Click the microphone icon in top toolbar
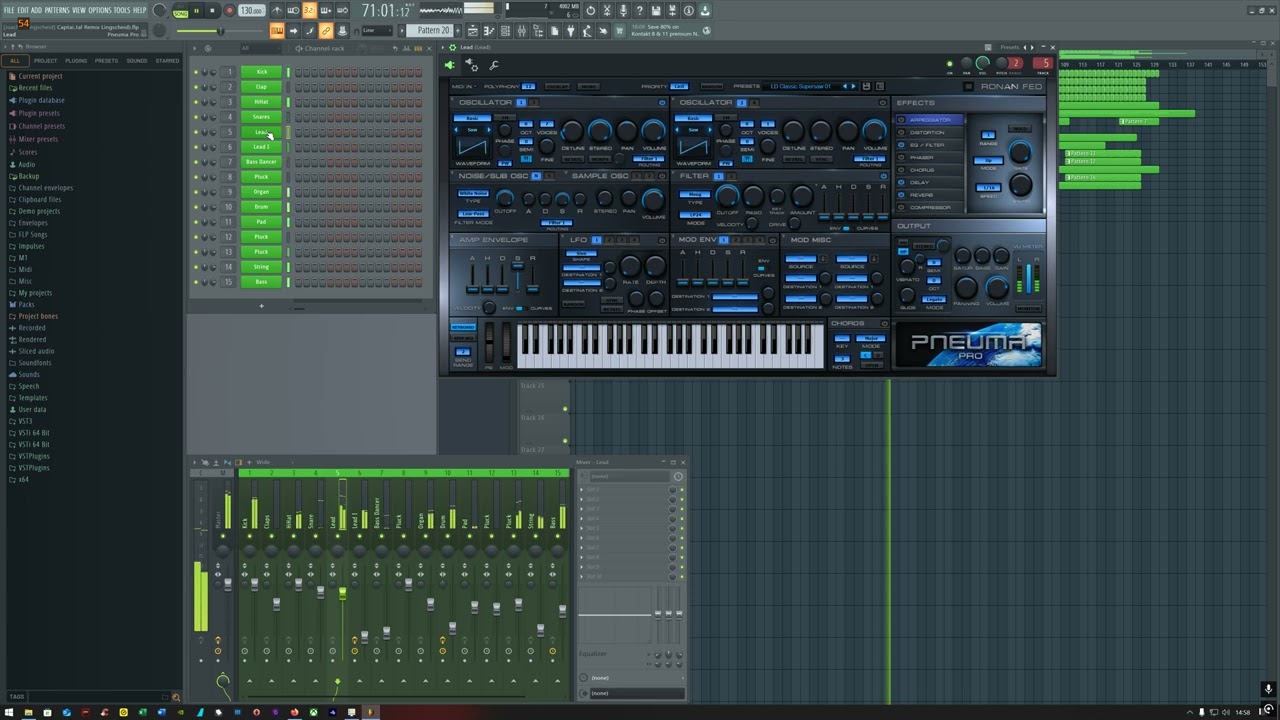This screenshot has height=720, width=1280. coord(623,10)
